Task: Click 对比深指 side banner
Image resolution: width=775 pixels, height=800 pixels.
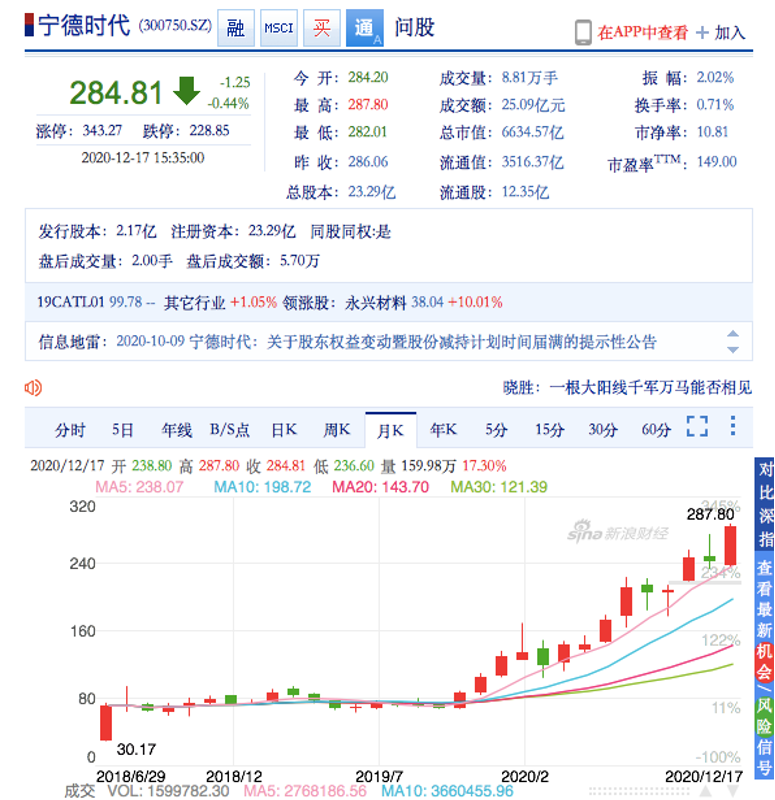Action: point(764,504)
